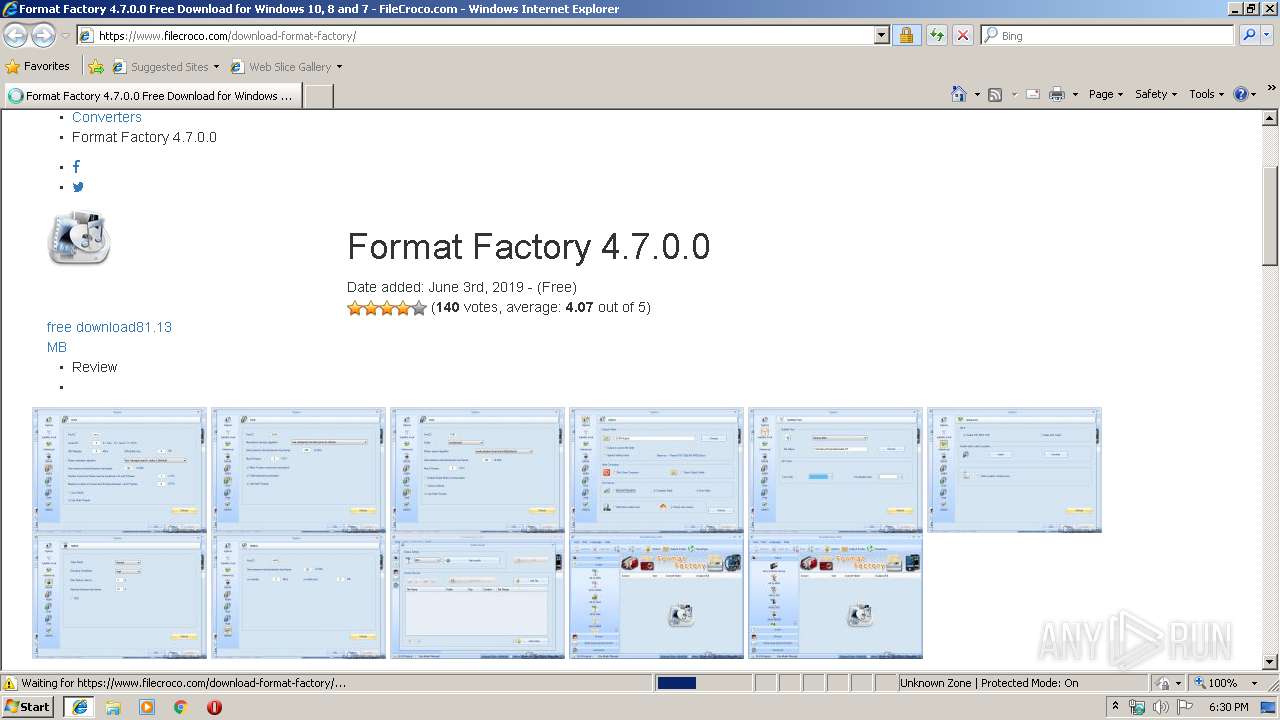This screenshot has height=720, width=1280.
Task: Open the Page menu
Action: coord(1105,94)
